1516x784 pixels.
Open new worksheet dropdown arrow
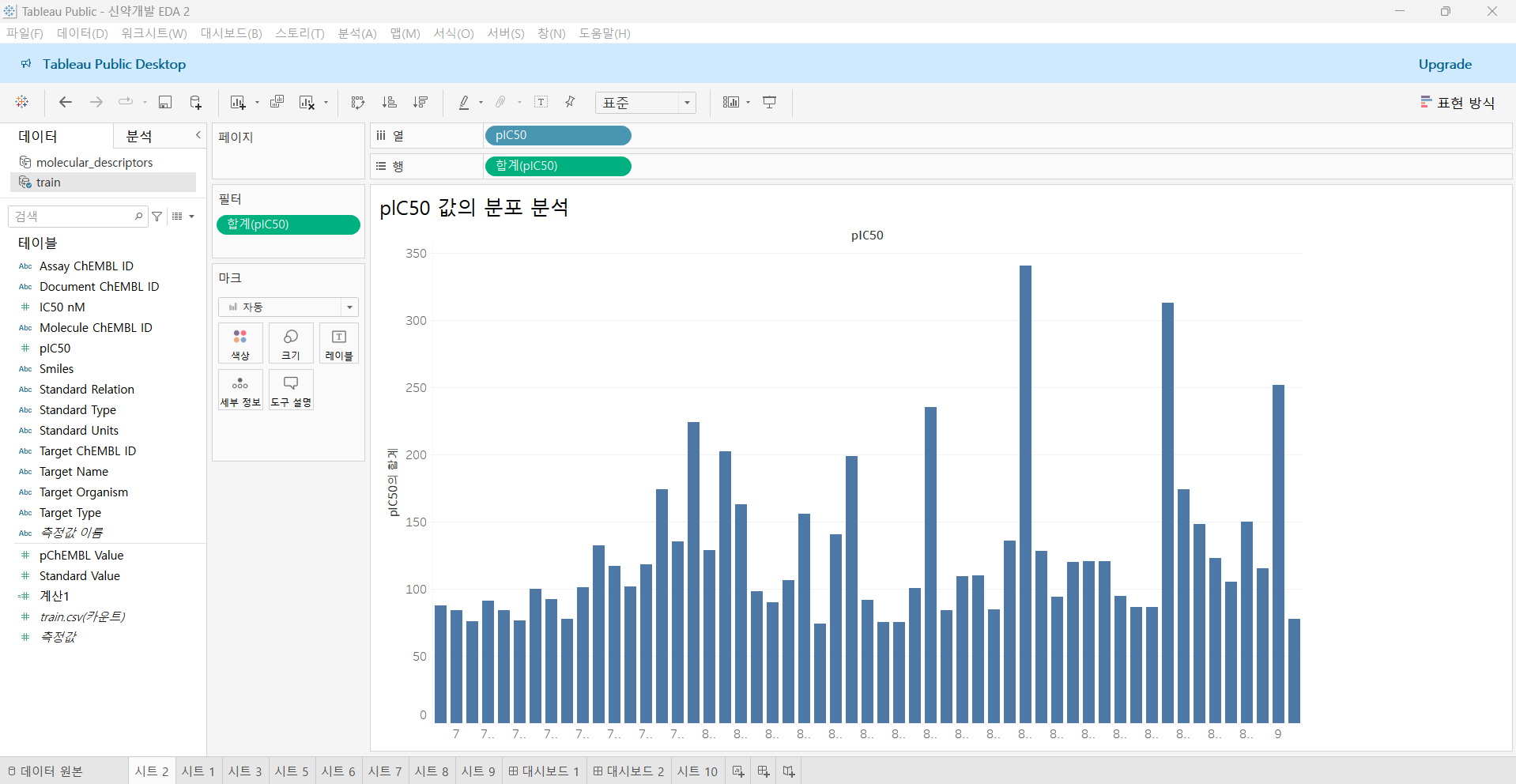tap(257, 102)
